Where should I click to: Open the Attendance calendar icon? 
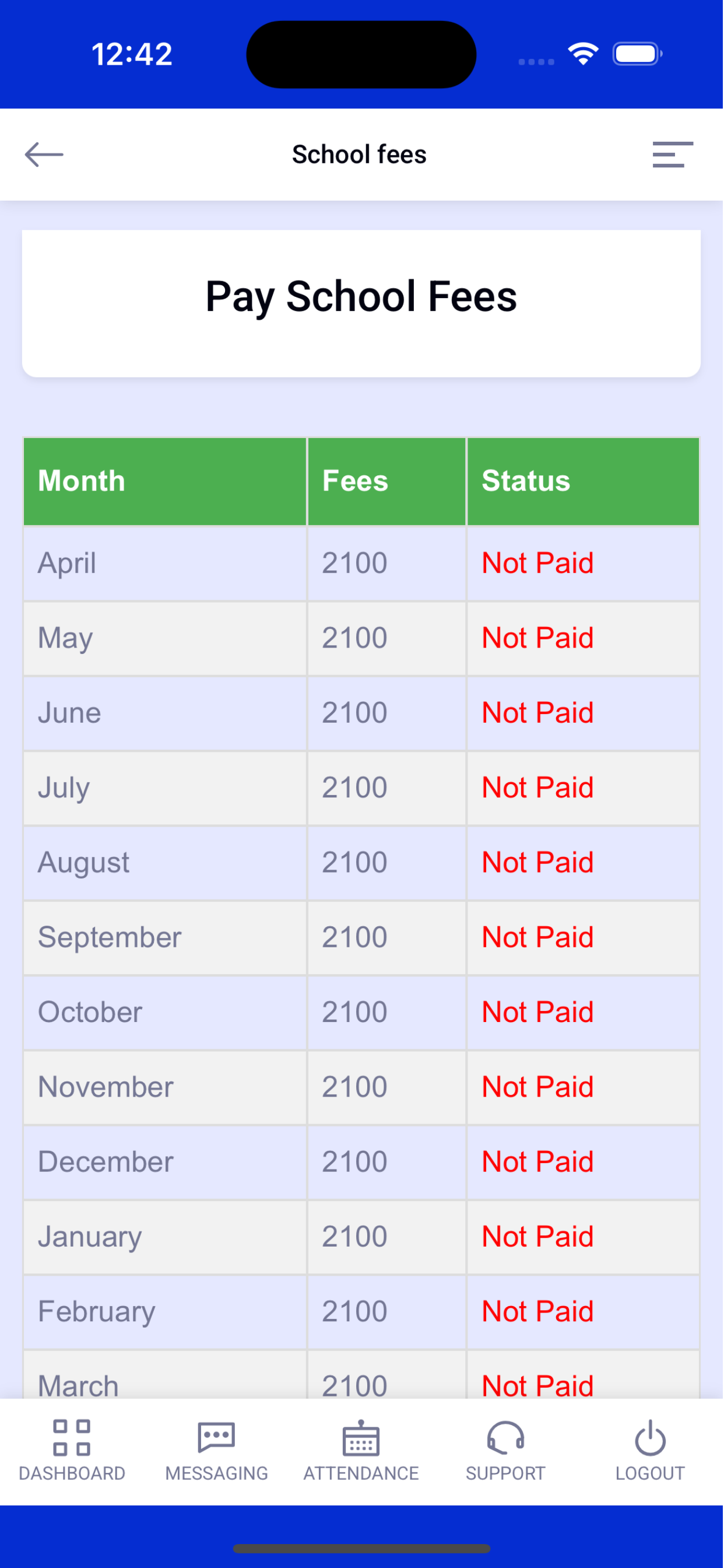pos(361,1438)
